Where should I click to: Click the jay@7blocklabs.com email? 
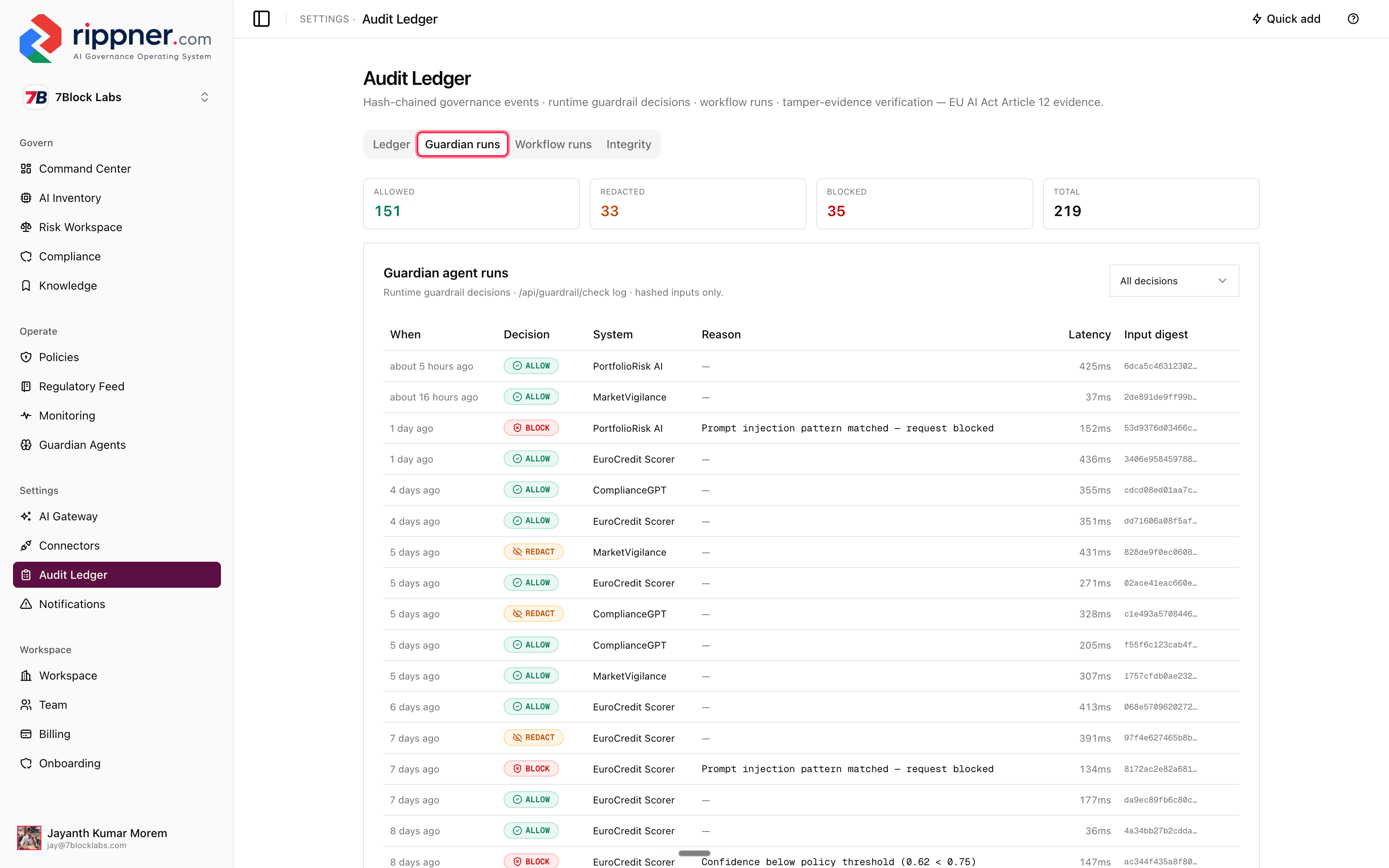click(87, 846)
